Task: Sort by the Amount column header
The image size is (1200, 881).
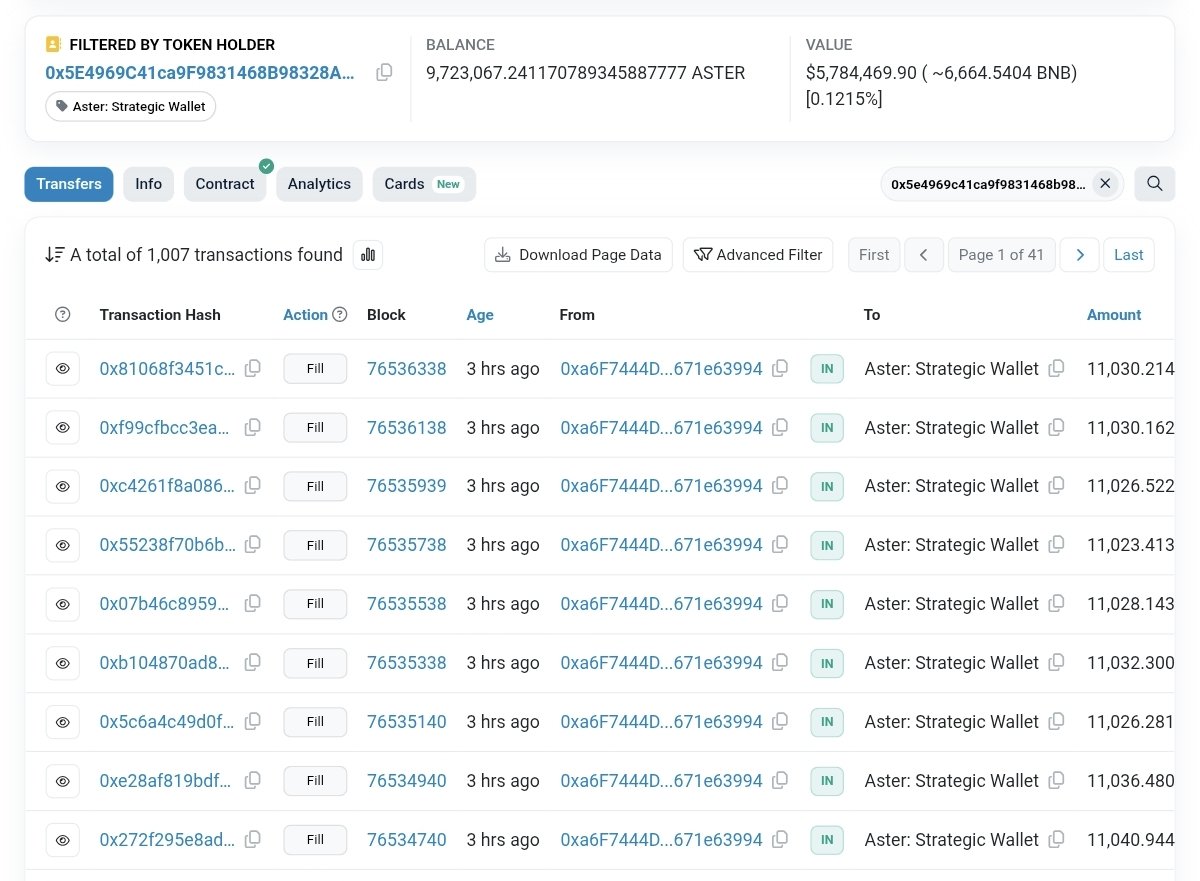Action: tap(1114, 315)
